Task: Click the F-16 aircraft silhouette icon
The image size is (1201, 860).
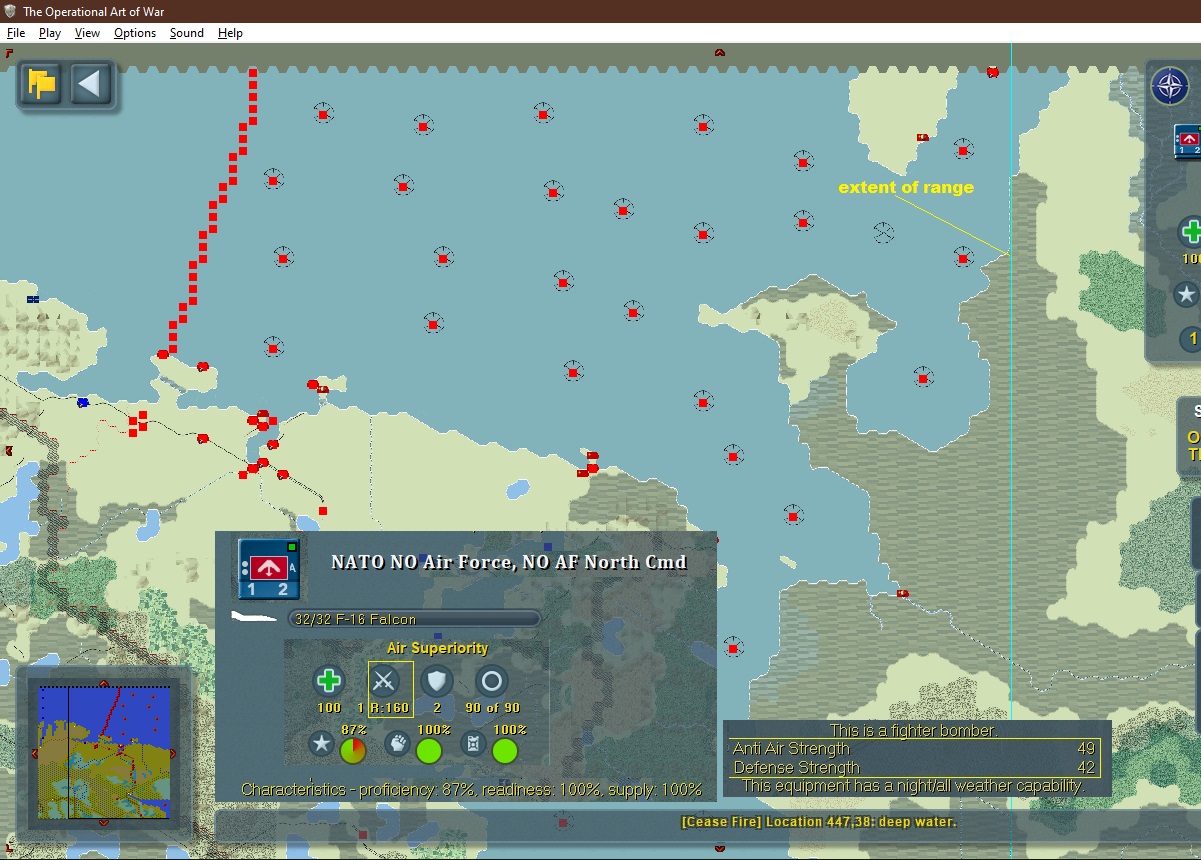Action: 254,618
